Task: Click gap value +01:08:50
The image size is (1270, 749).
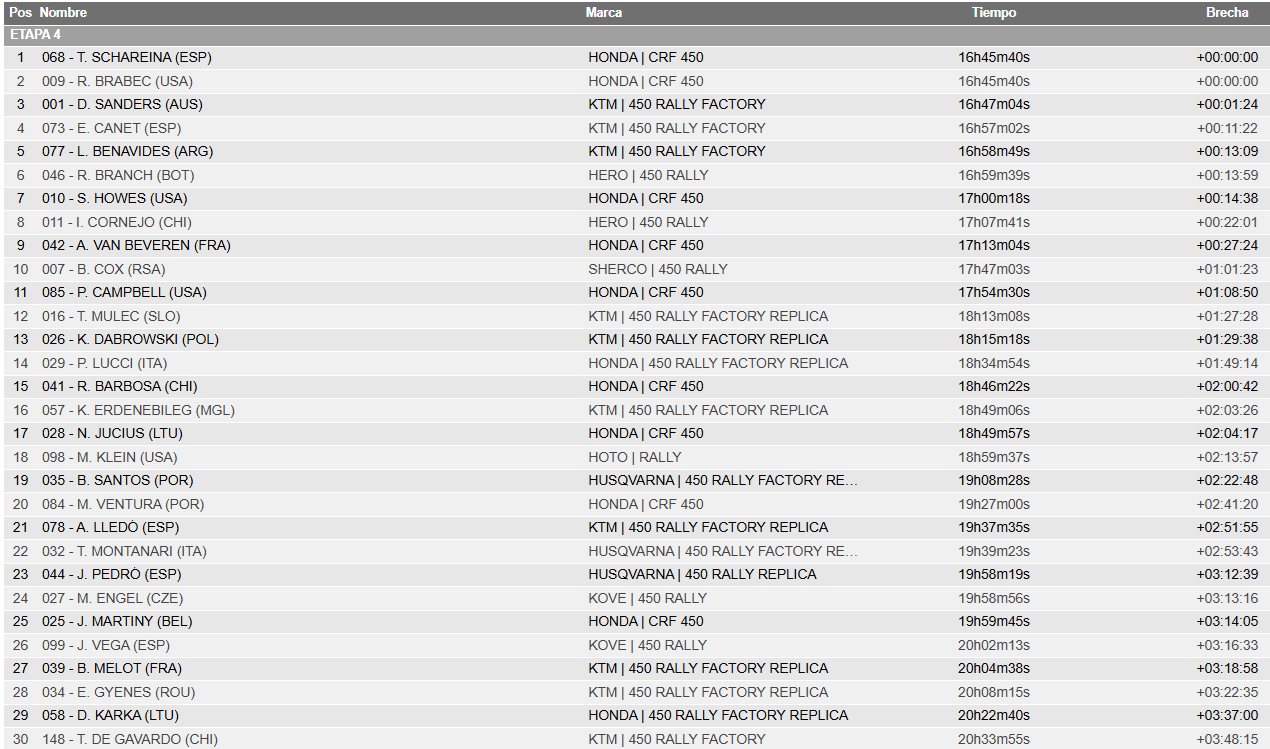Action: [1227, 292]
